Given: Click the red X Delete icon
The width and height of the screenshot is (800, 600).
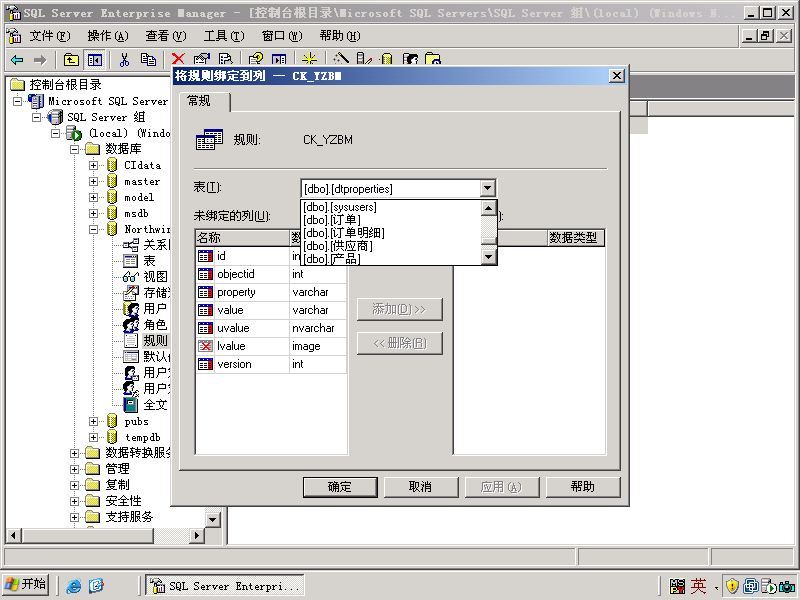Looking at the screenshot, I should [178, 59].
